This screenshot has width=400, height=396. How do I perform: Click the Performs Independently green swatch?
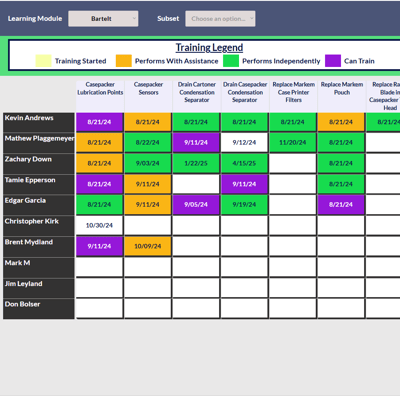pos(231,61)
